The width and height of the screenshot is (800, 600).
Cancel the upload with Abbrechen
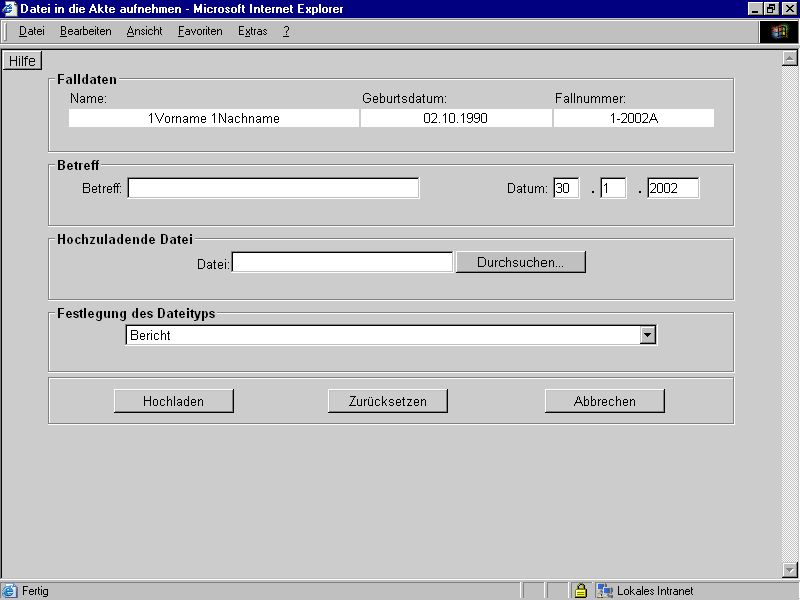[x=604, y=401]
